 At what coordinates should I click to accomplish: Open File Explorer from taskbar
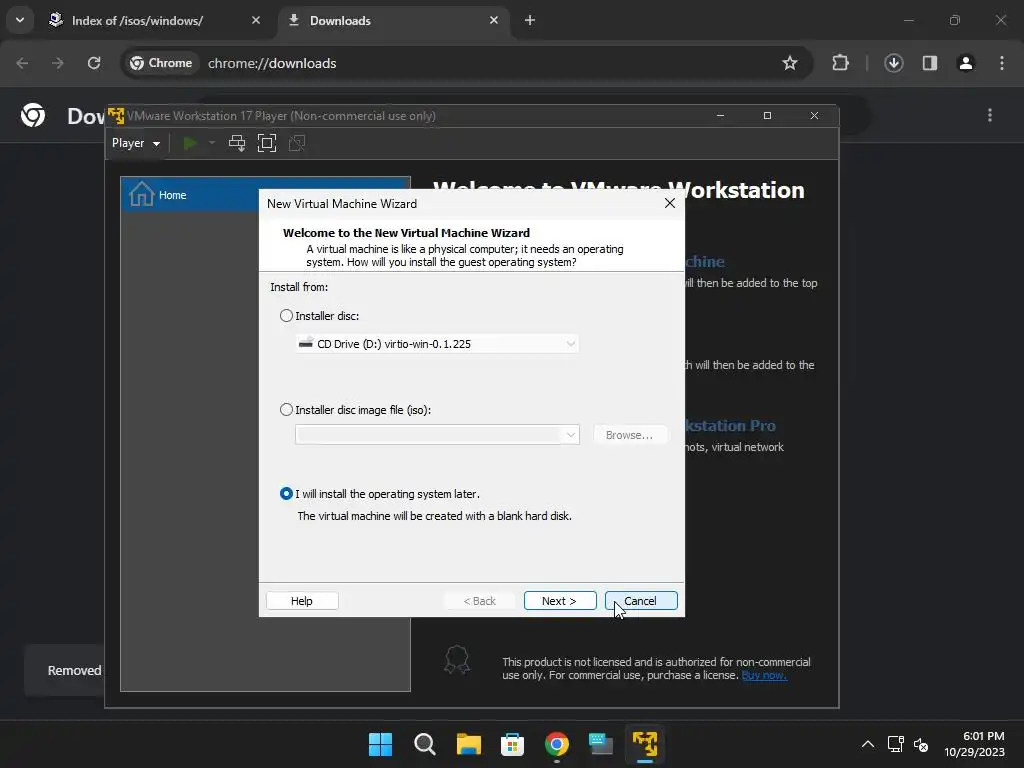[x=469, y=744]
